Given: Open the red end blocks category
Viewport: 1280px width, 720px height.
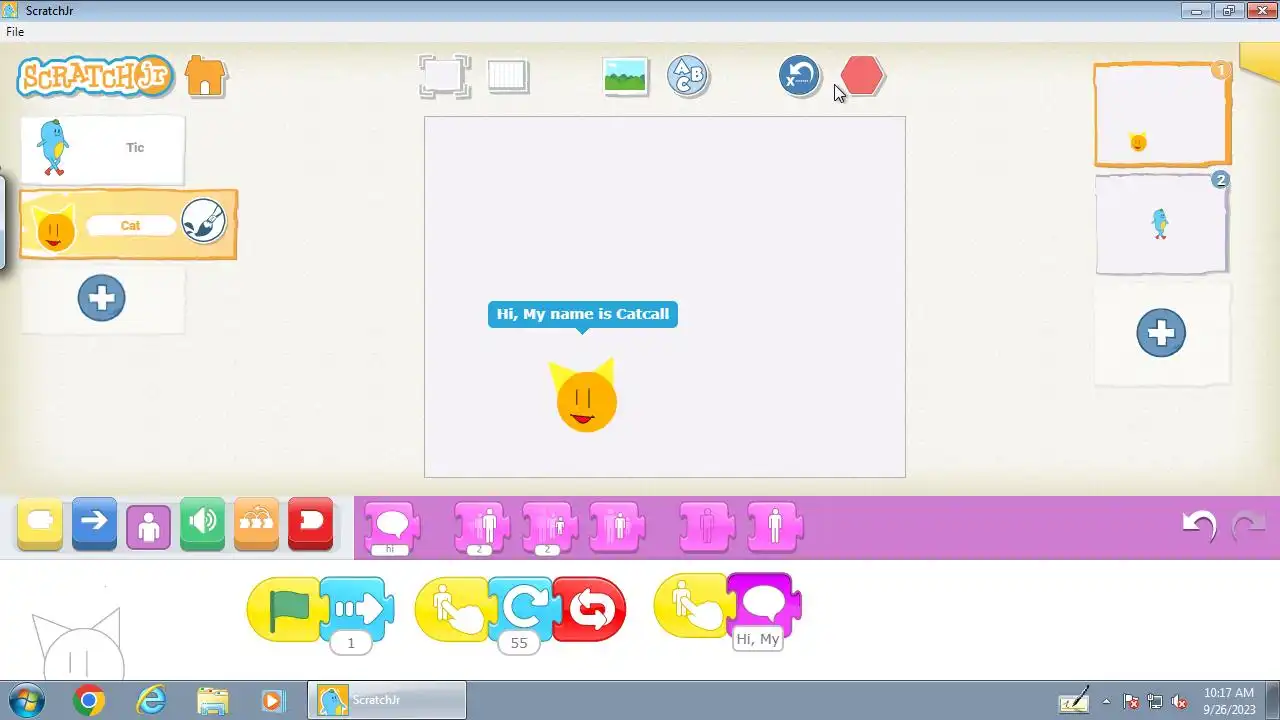Looking at the screenshot, I should click(x=310, y=523).
